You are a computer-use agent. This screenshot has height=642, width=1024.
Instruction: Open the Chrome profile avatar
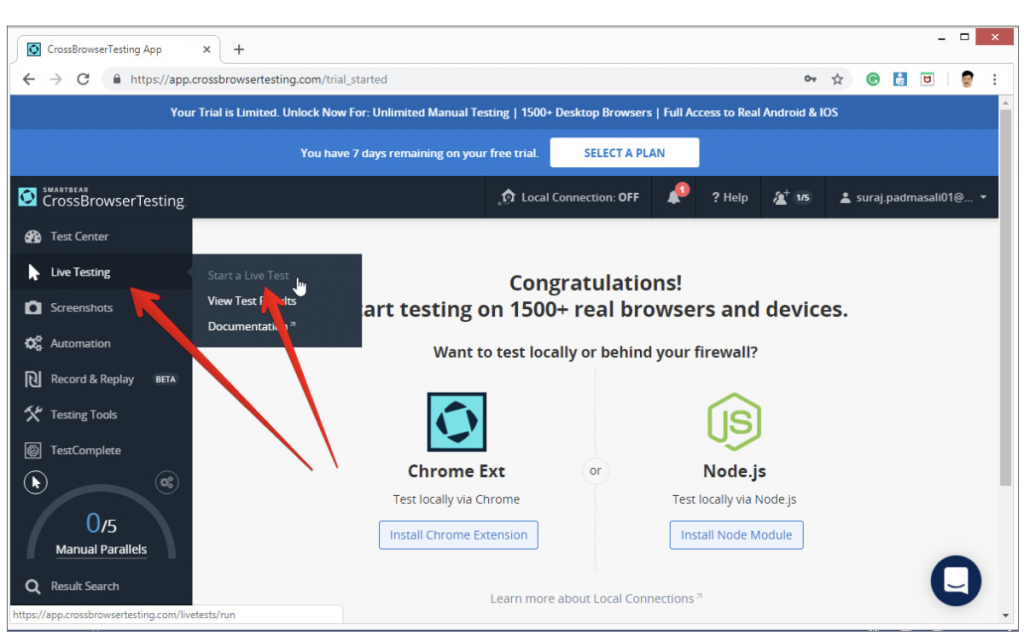pos(967,79)
